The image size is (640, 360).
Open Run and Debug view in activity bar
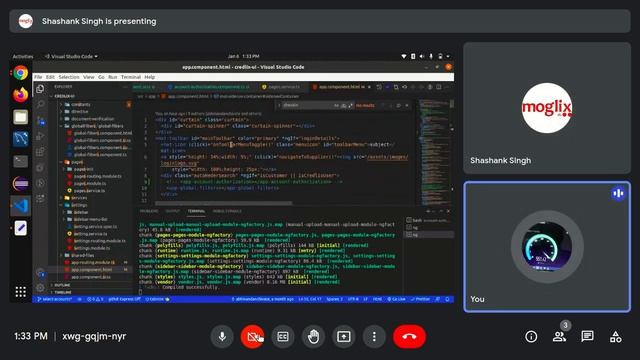click(40, 136)
